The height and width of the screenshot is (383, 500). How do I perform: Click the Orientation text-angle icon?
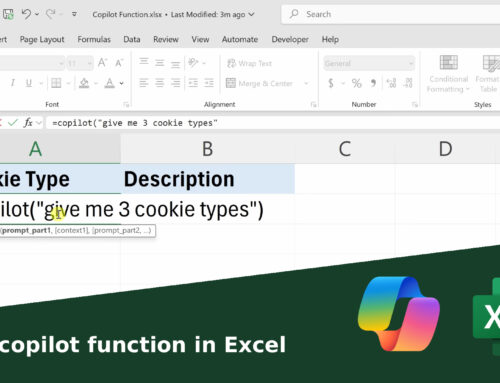click(193, 62)
